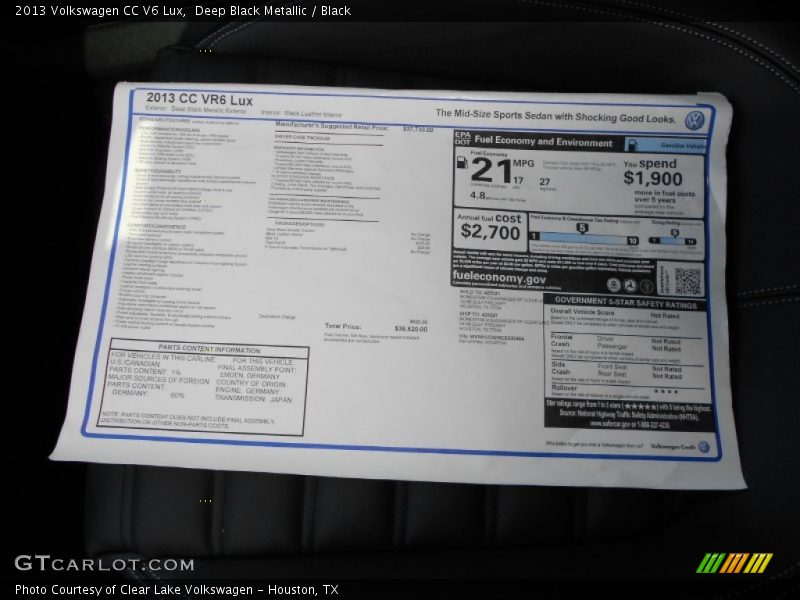
Task: Toggle the Overall Vehicle Score rating entry
Action: [x=667, y=315]
